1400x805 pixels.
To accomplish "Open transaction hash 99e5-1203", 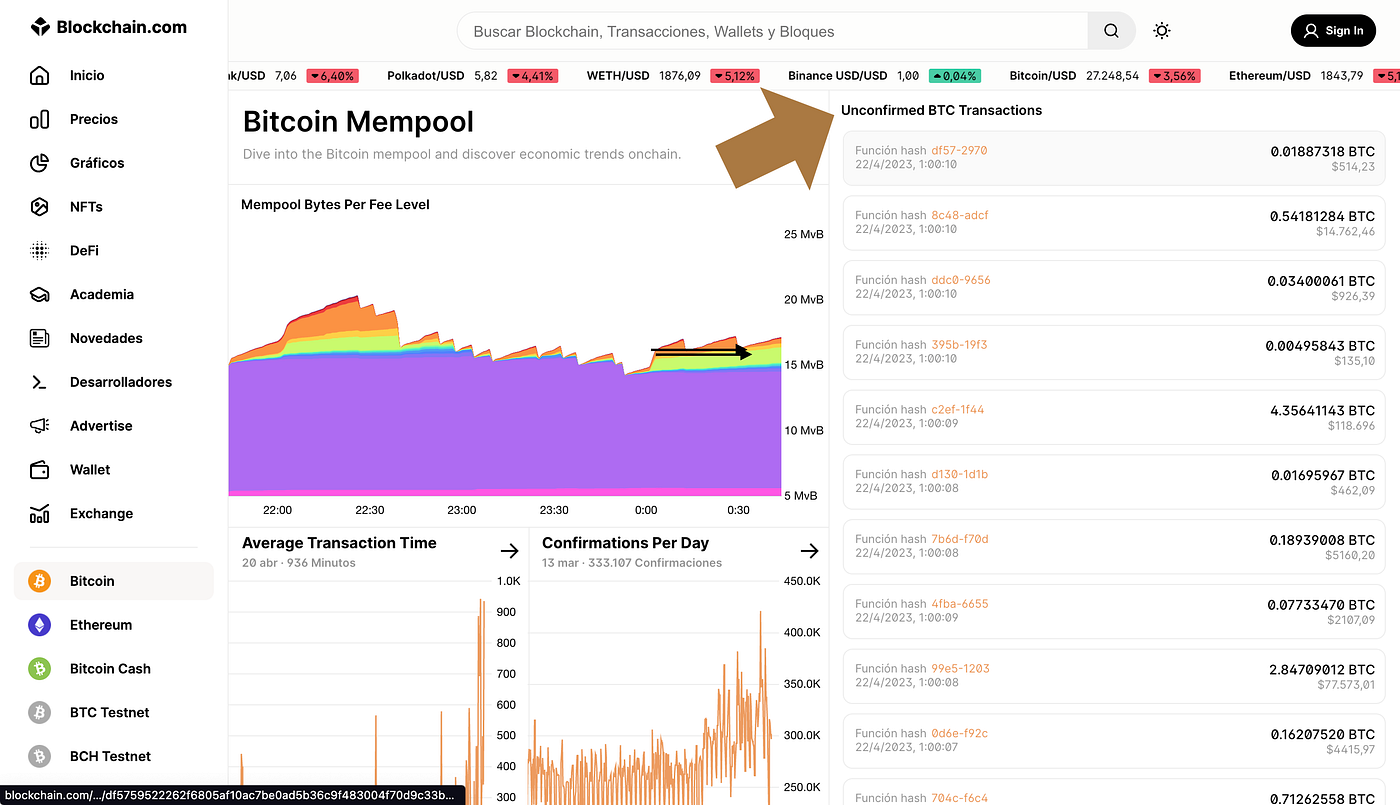I will (x=960, y=668).
